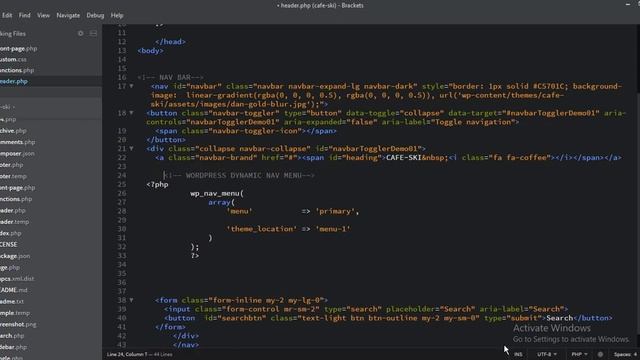This screenshot has height=360, width=640.
Task: Open Working Files settings gear
Action: pyautogui.click(x=80, y=33)
